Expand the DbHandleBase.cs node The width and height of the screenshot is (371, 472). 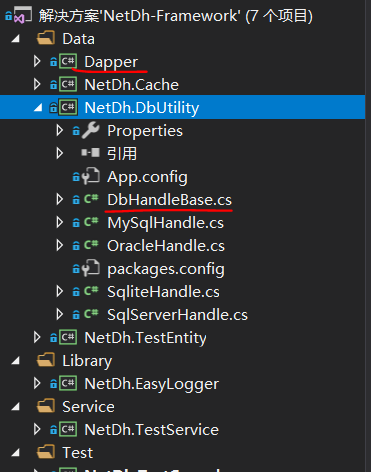(60, 199)
